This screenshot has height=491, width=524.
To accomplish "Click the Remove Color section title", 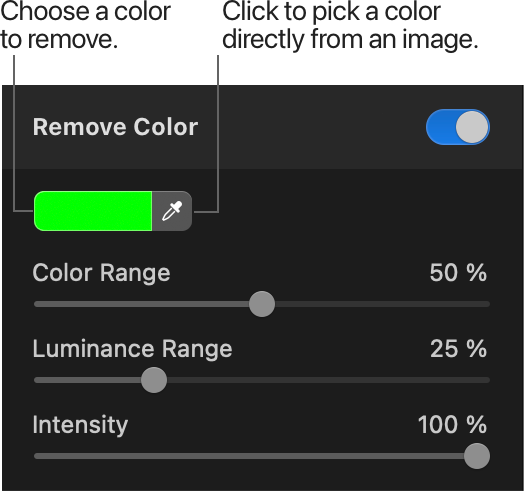I will point(115,127).
